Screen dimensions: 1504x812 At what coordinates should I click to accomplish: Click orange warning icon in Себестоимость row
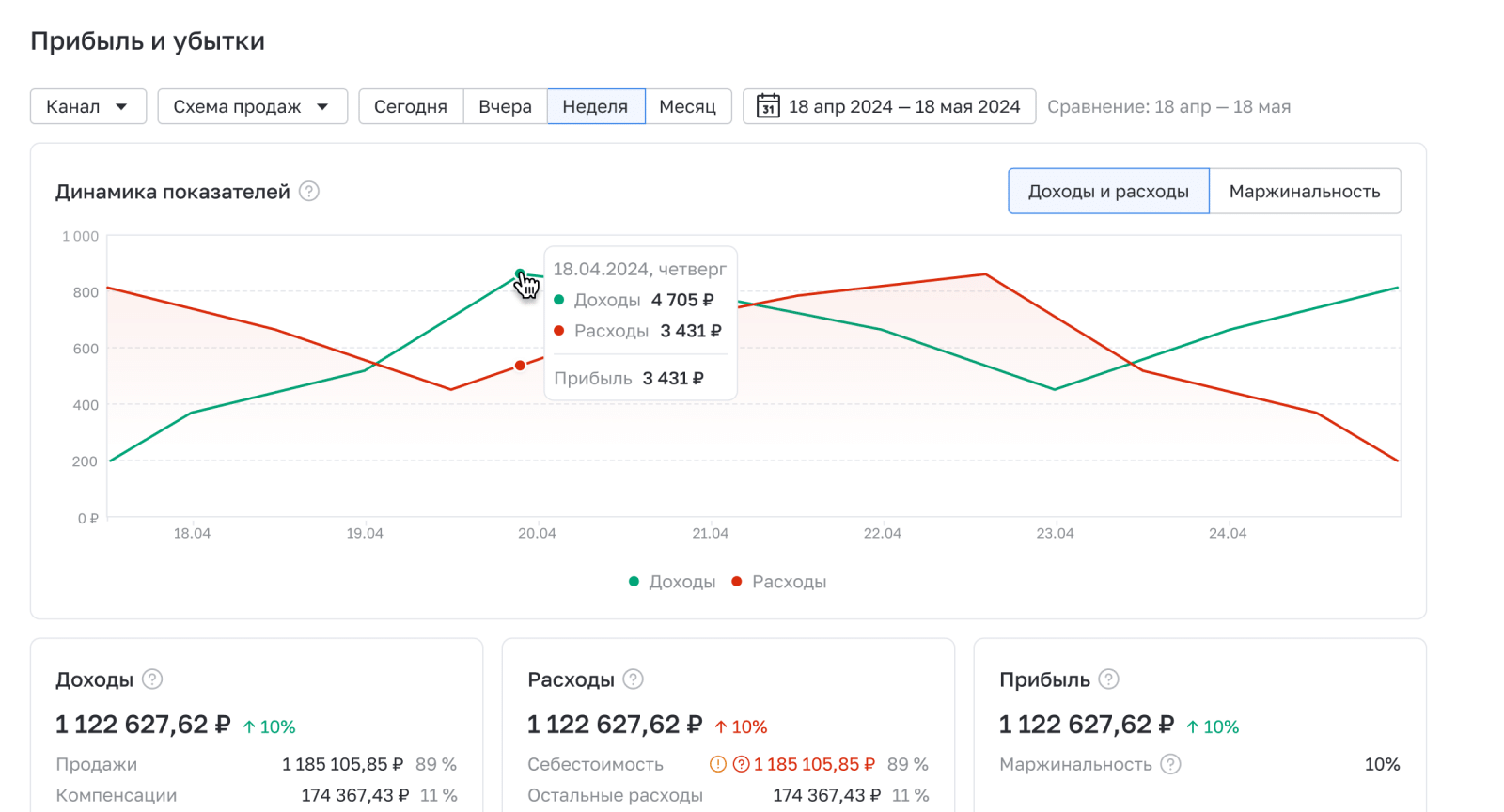[x=718, y=764]
